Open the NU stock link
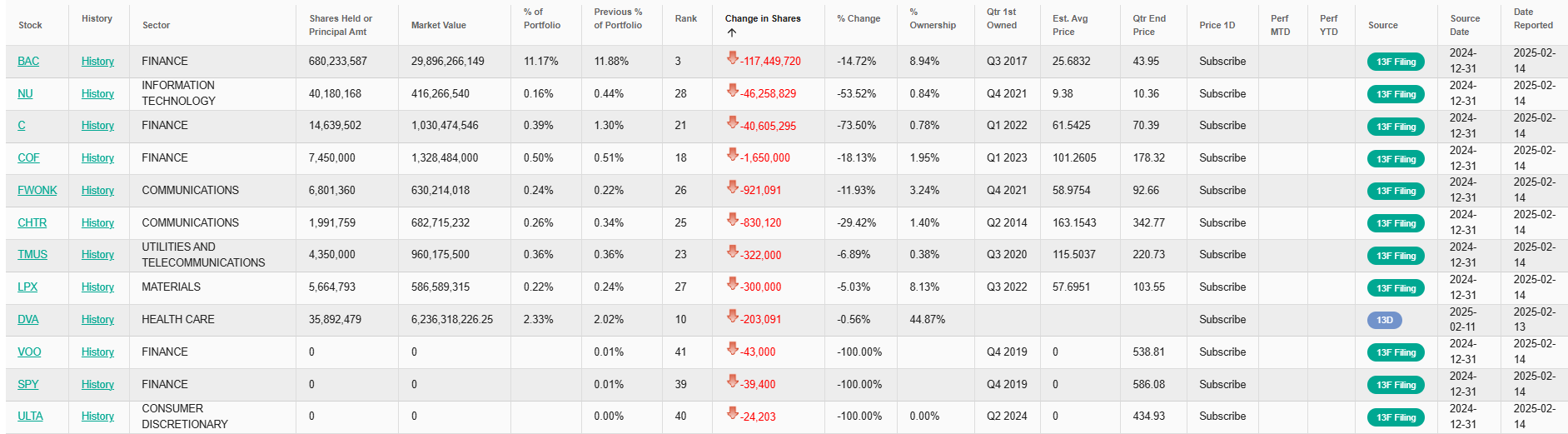The image size is (1568, 434). [x=25, y=93]
